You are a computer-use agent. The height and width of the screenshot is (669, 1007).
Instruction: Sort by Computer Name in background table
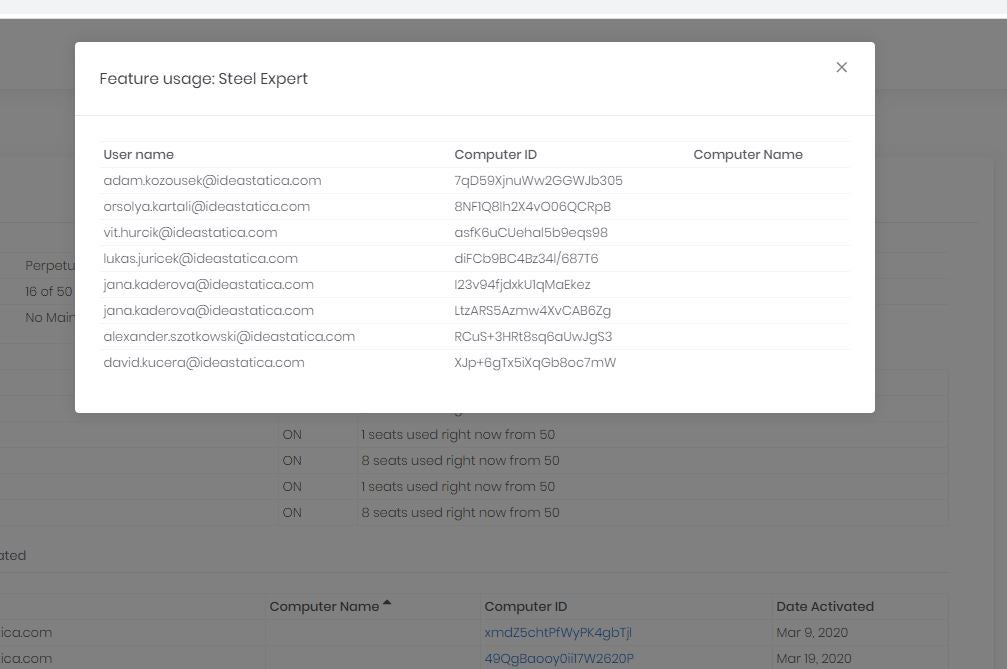(330, 606)
